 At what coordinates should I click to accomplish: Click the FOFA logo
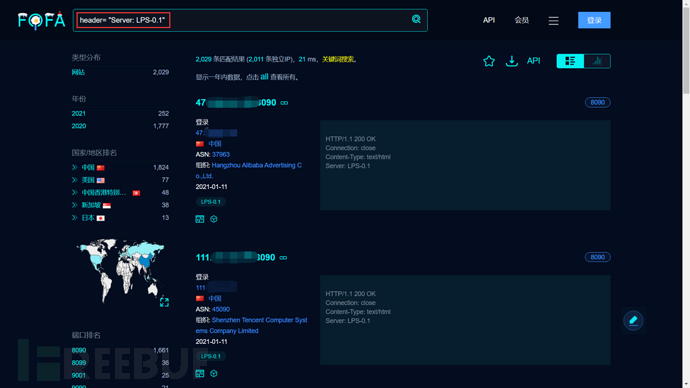point(42,20)
